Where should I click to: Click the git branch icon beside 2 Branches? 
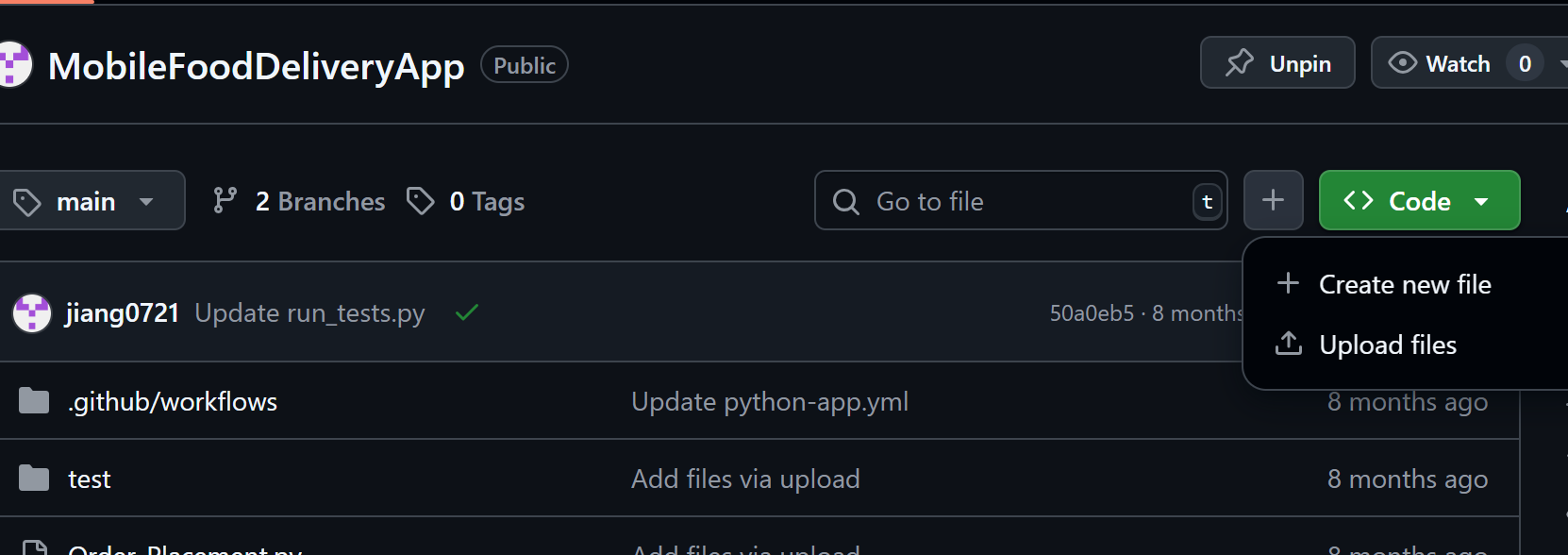(x=225, y=200)
